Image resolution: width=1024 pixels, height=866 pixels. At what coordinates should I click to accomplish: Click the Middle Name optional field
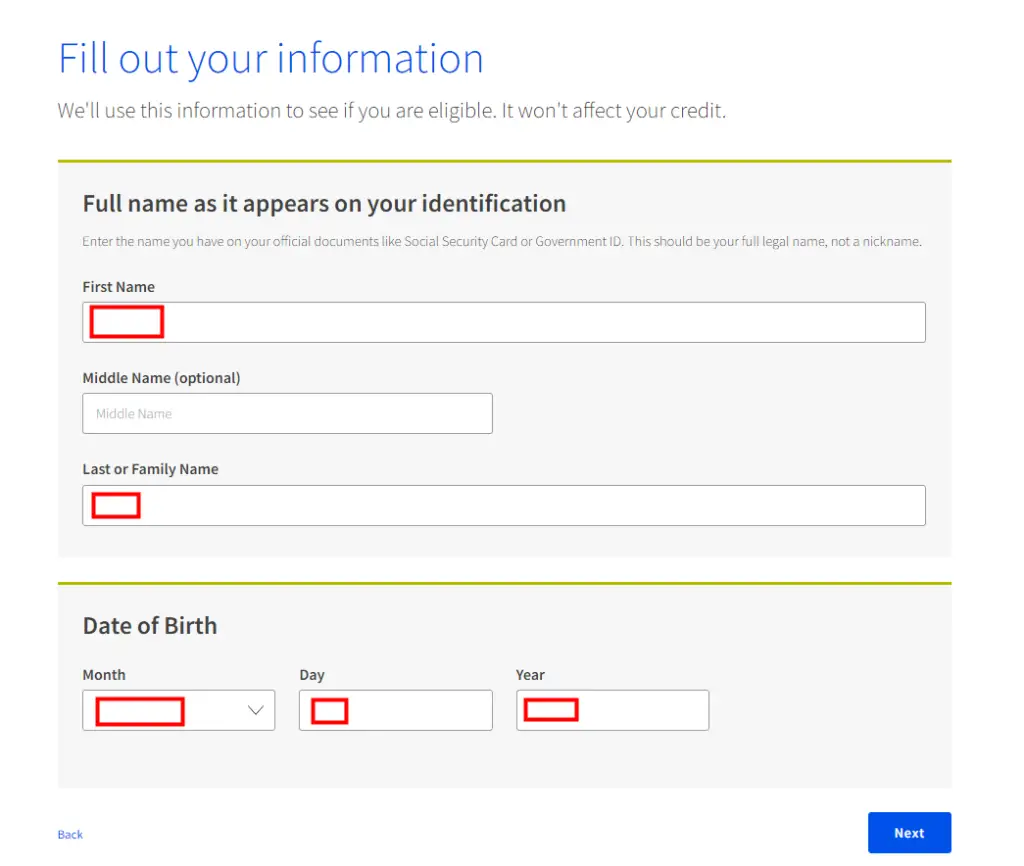(287, 413)
